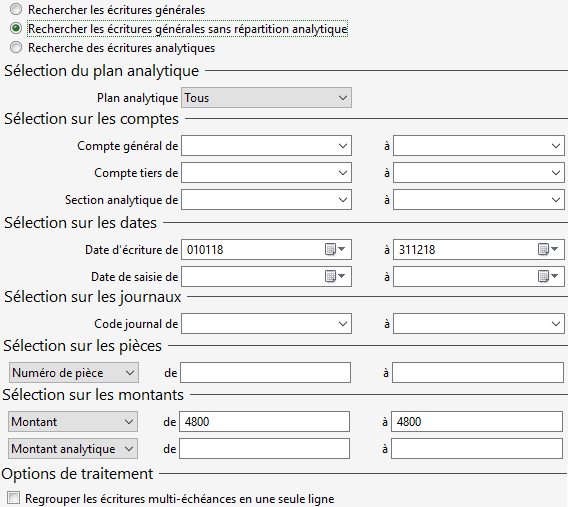Screen dimensions: 568x507
Task: Open calendar for Date d'écriture end
Action: pyautogui.click(x=548, y=250)
